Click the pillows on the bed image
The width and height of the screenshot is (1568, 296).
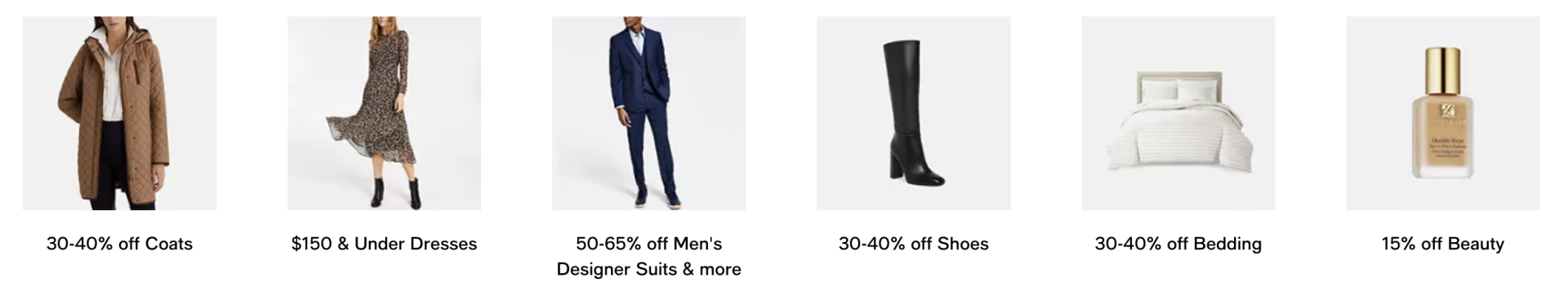point(1178,90)
